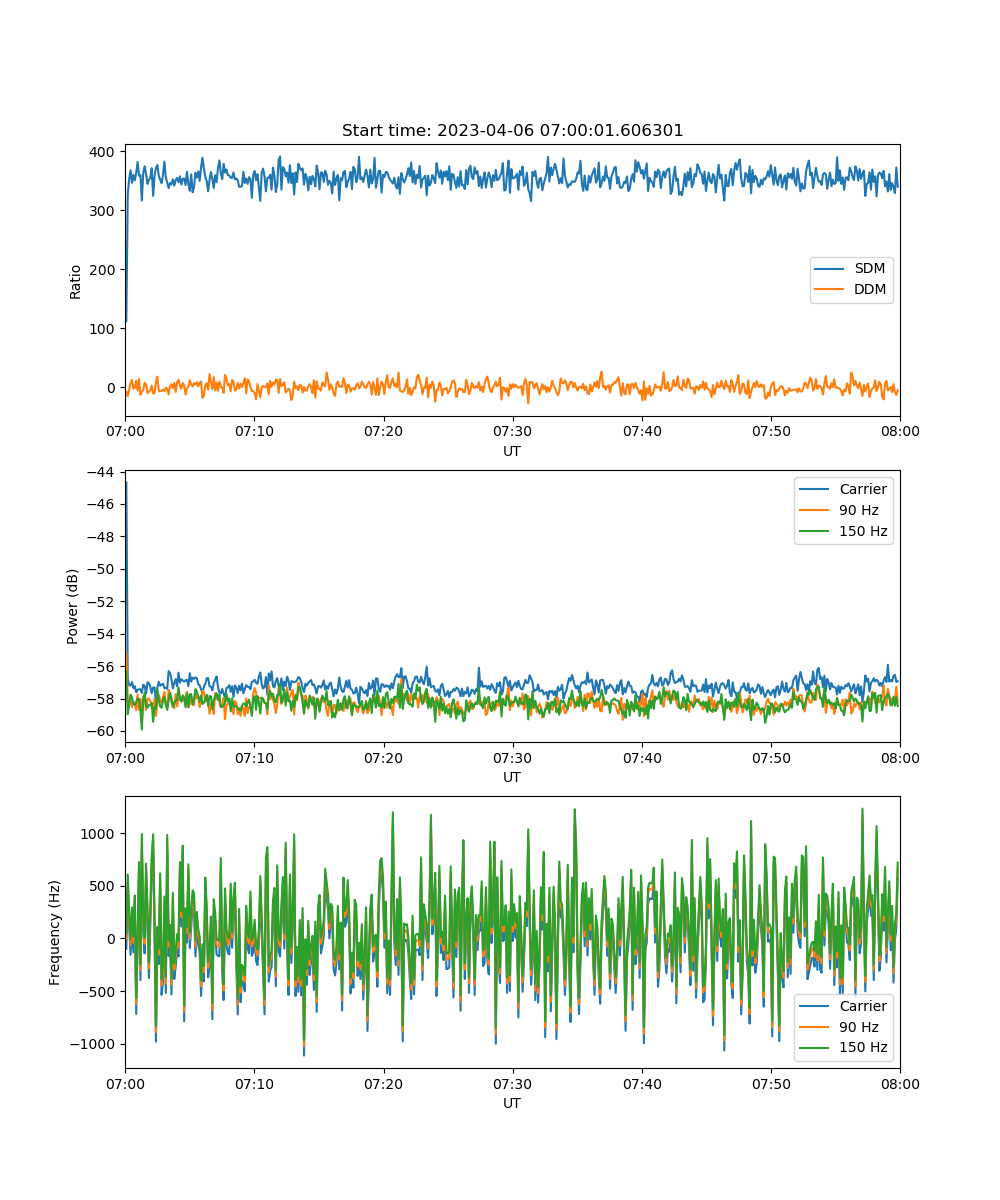Click the 150 Hz legend label in the Frequency plot

pyautogui.click(x=862, y=1048)
